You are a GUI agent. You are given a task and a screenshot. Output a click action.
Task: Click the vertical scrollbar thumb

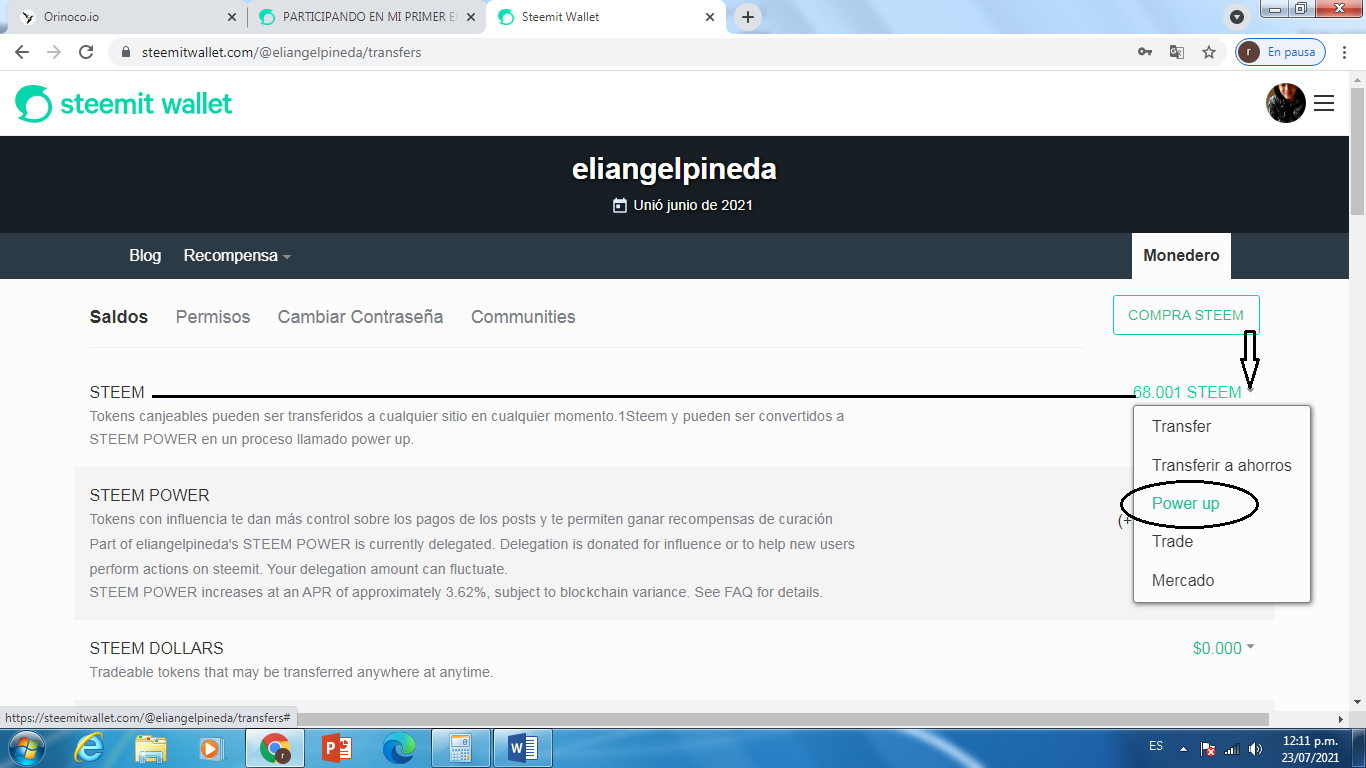click(1357, 150)
